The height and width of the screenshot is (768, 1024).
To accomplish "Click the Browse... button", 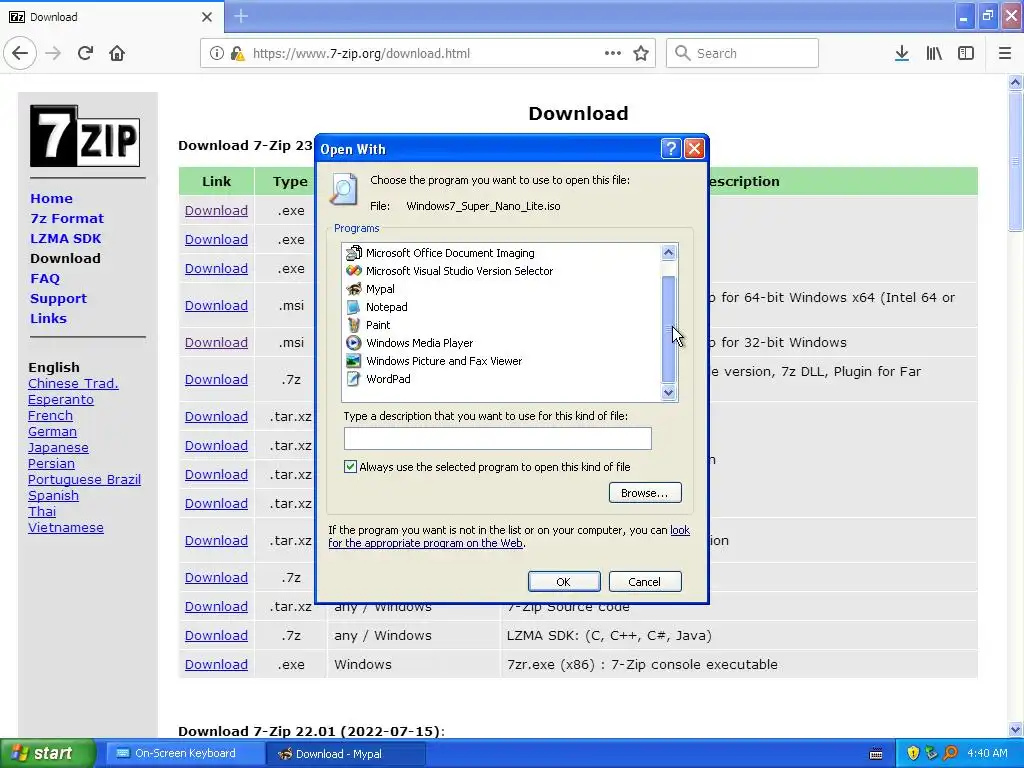I will pos(645,492).
